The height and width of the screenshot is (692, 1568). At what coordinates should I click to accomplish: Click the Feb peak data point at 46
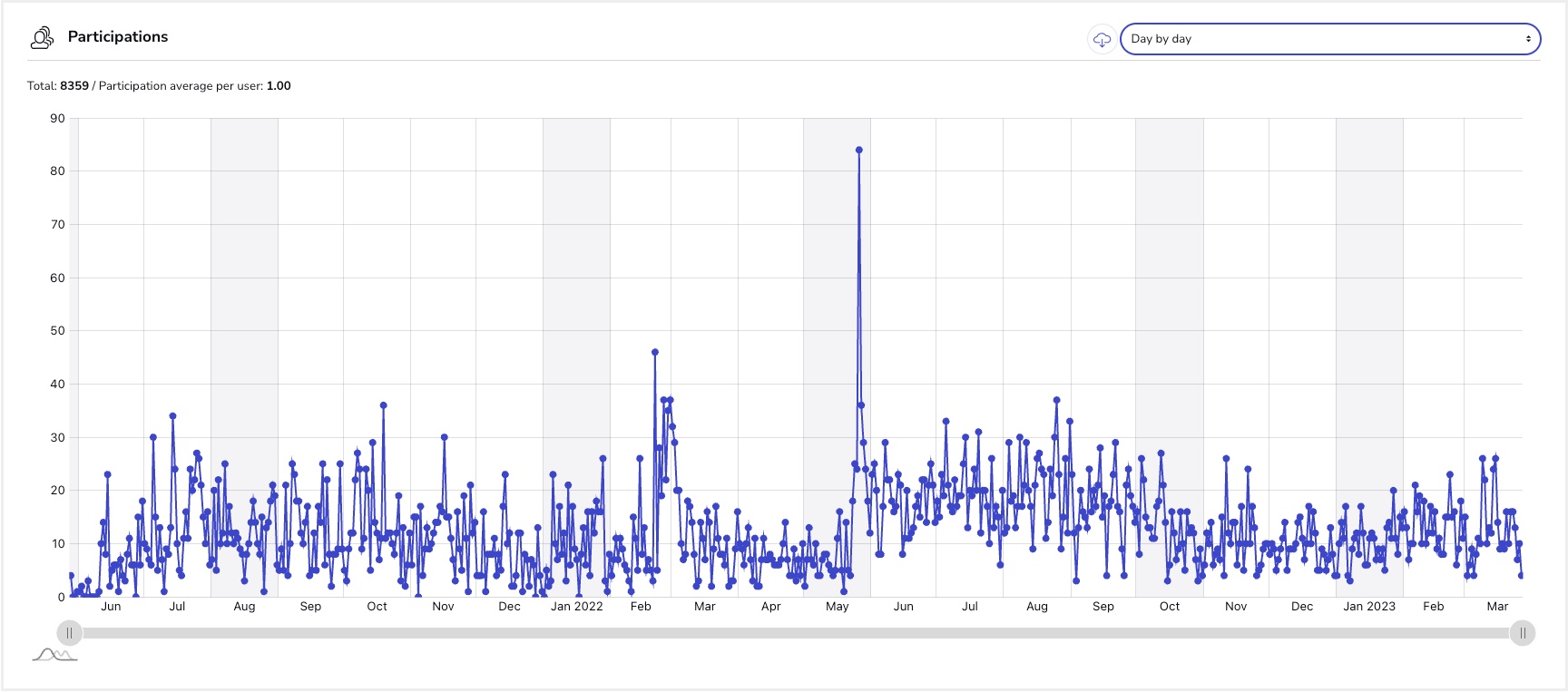(x=655, y=352)
